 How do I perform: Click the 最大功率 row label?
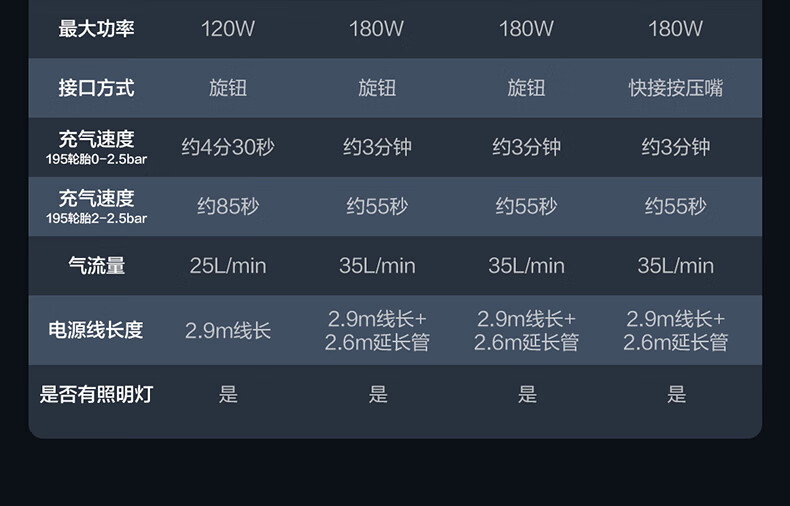click(96, 29)
